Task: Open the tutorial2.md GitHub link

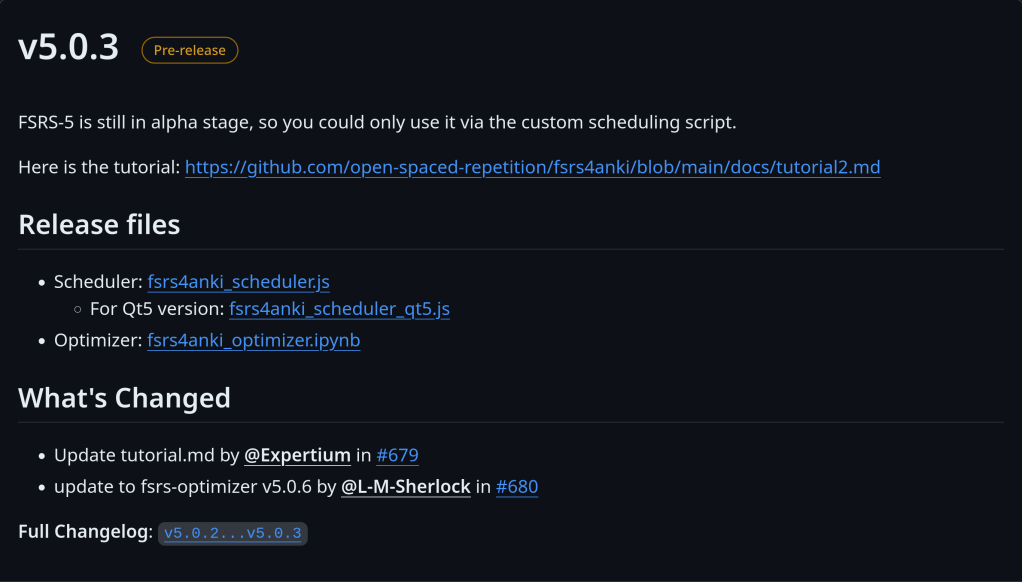Action: pos(532,167)
